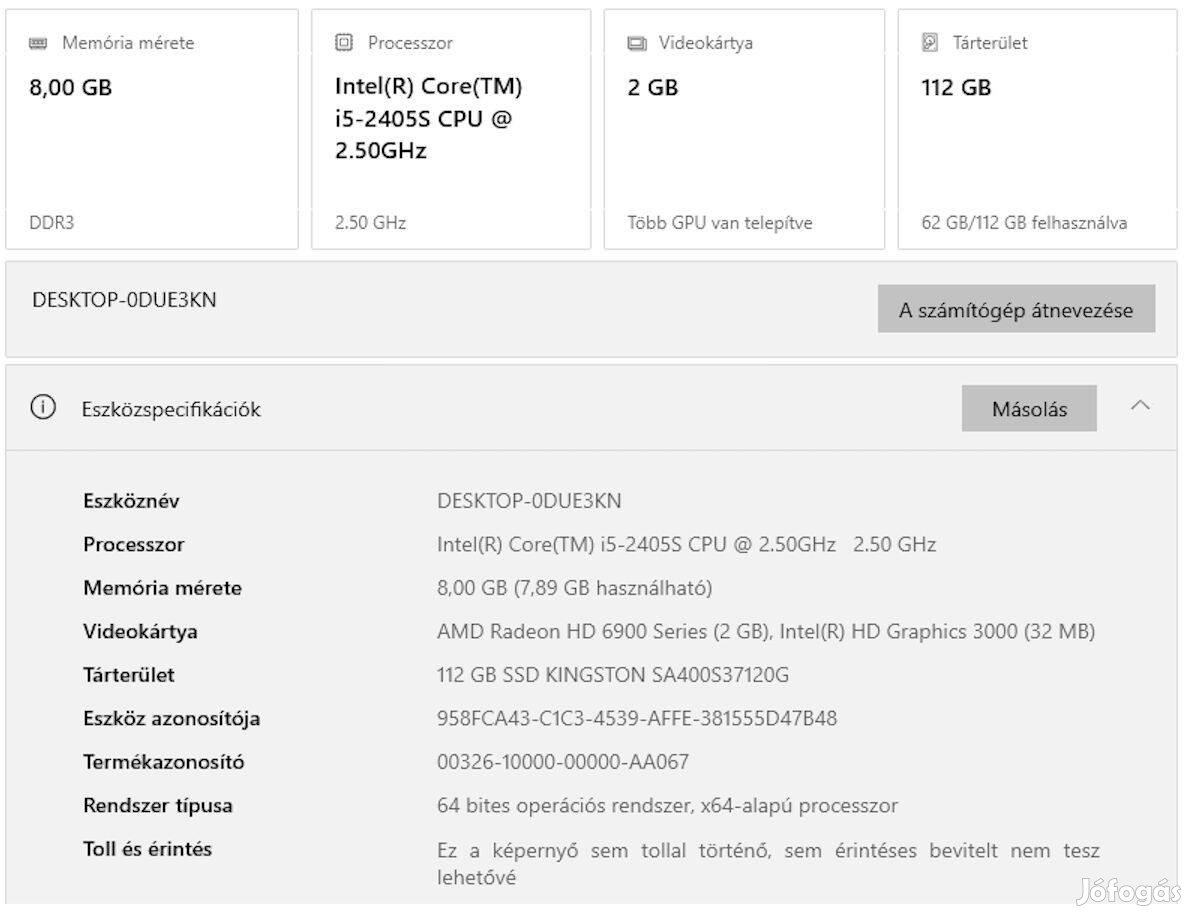Click the memory (Memória mérete) card icon

39,42
